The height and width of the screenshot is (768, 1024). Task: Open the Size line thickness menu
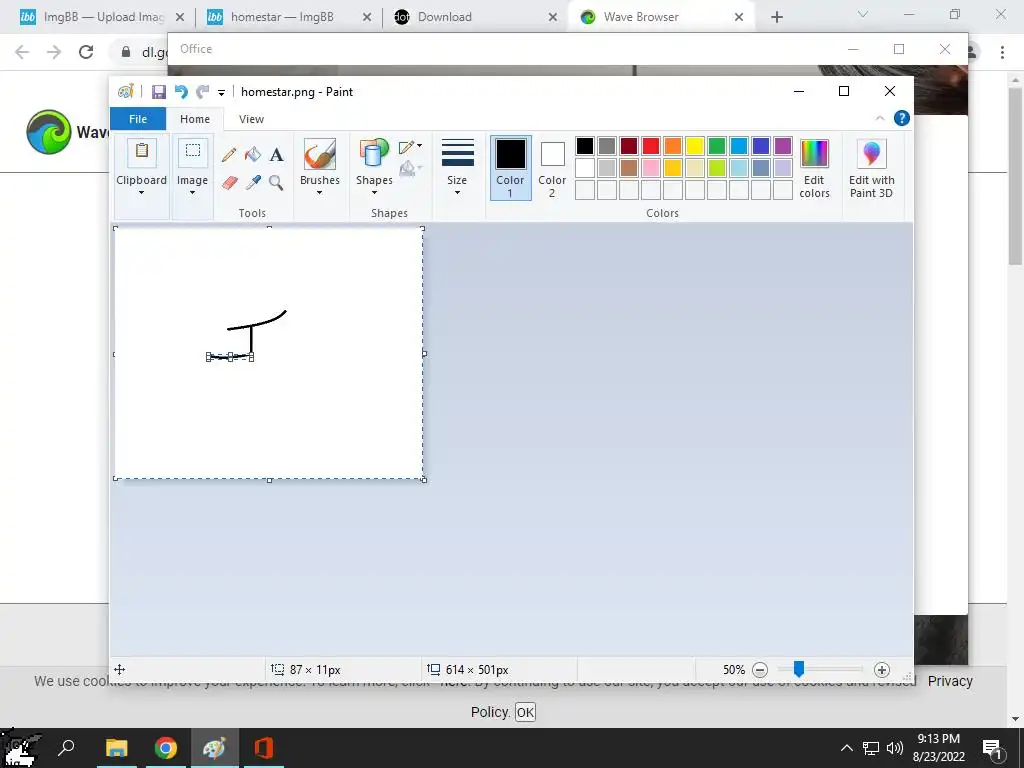point(457,167)
